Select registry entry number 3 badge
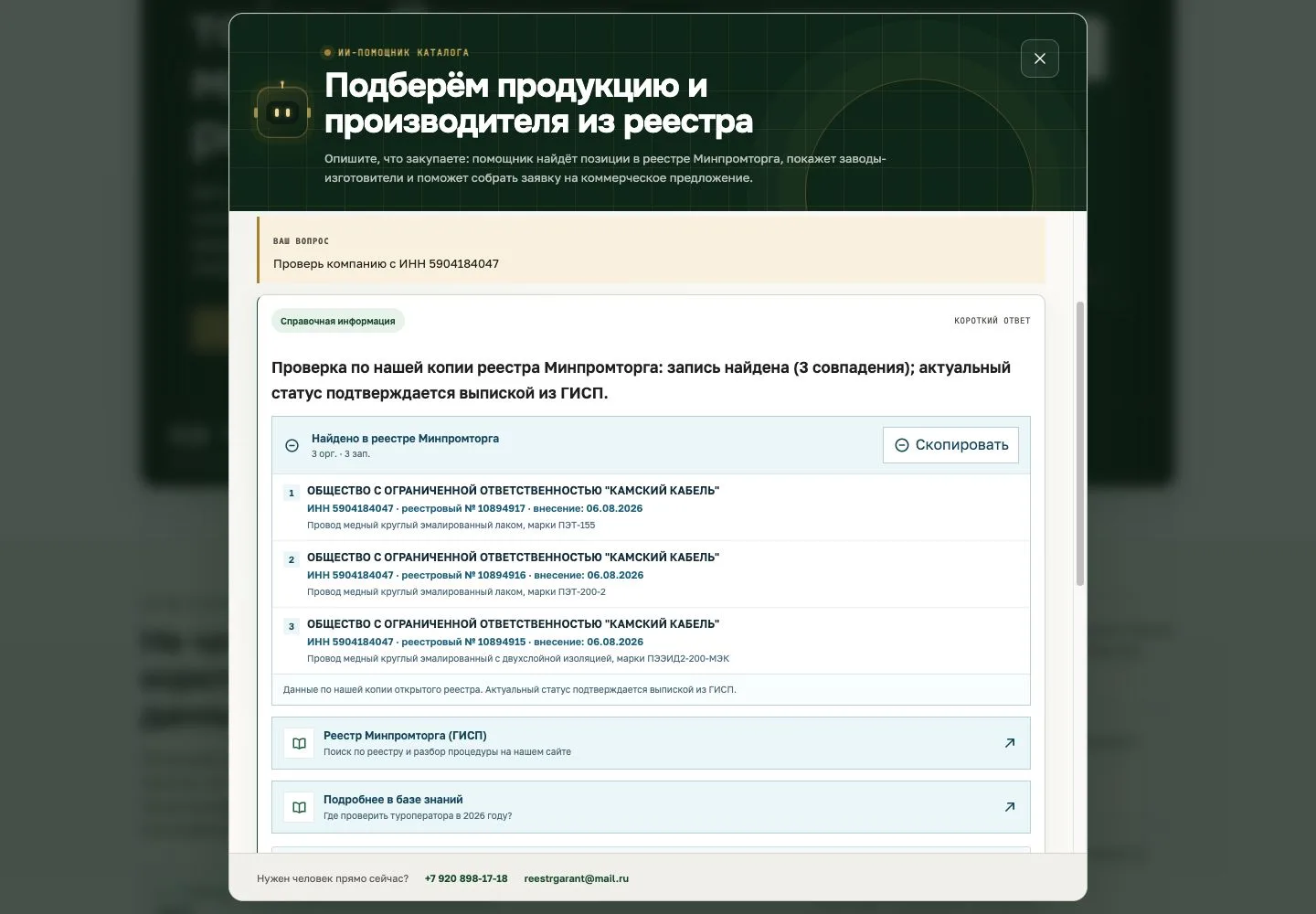The image size is (1316, 914). [x=292, y=626]
